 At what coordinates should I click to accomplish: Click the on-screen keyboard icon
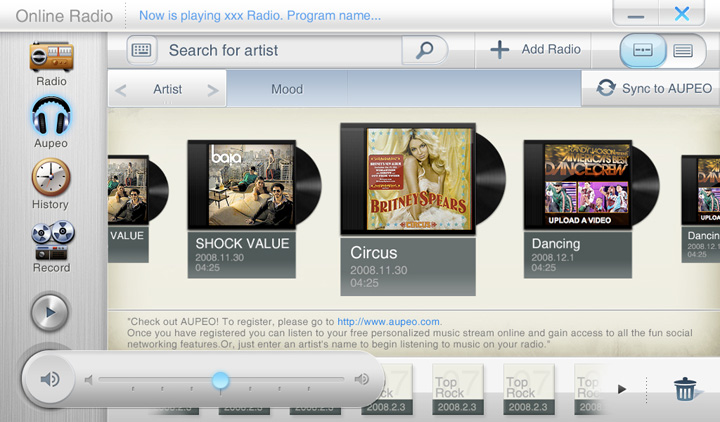pyautogui.click(x=141, y=50)
